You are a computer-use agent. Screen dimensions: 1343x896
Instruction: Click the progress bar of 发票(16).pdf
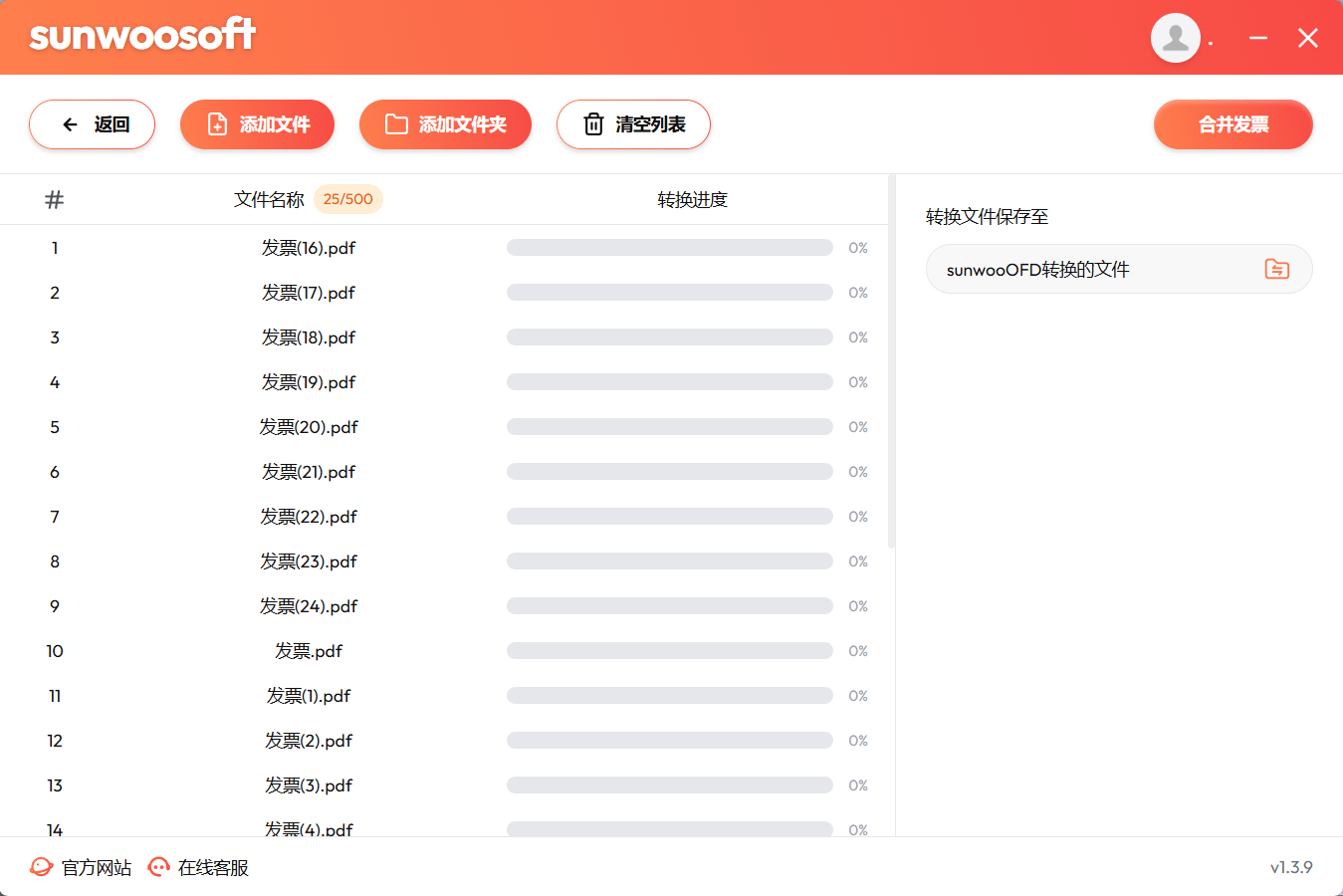tap(669, 248)
